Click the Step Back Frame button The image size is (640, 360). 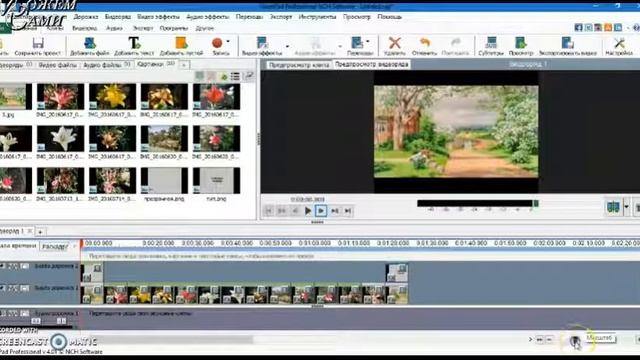pos(295,211)
